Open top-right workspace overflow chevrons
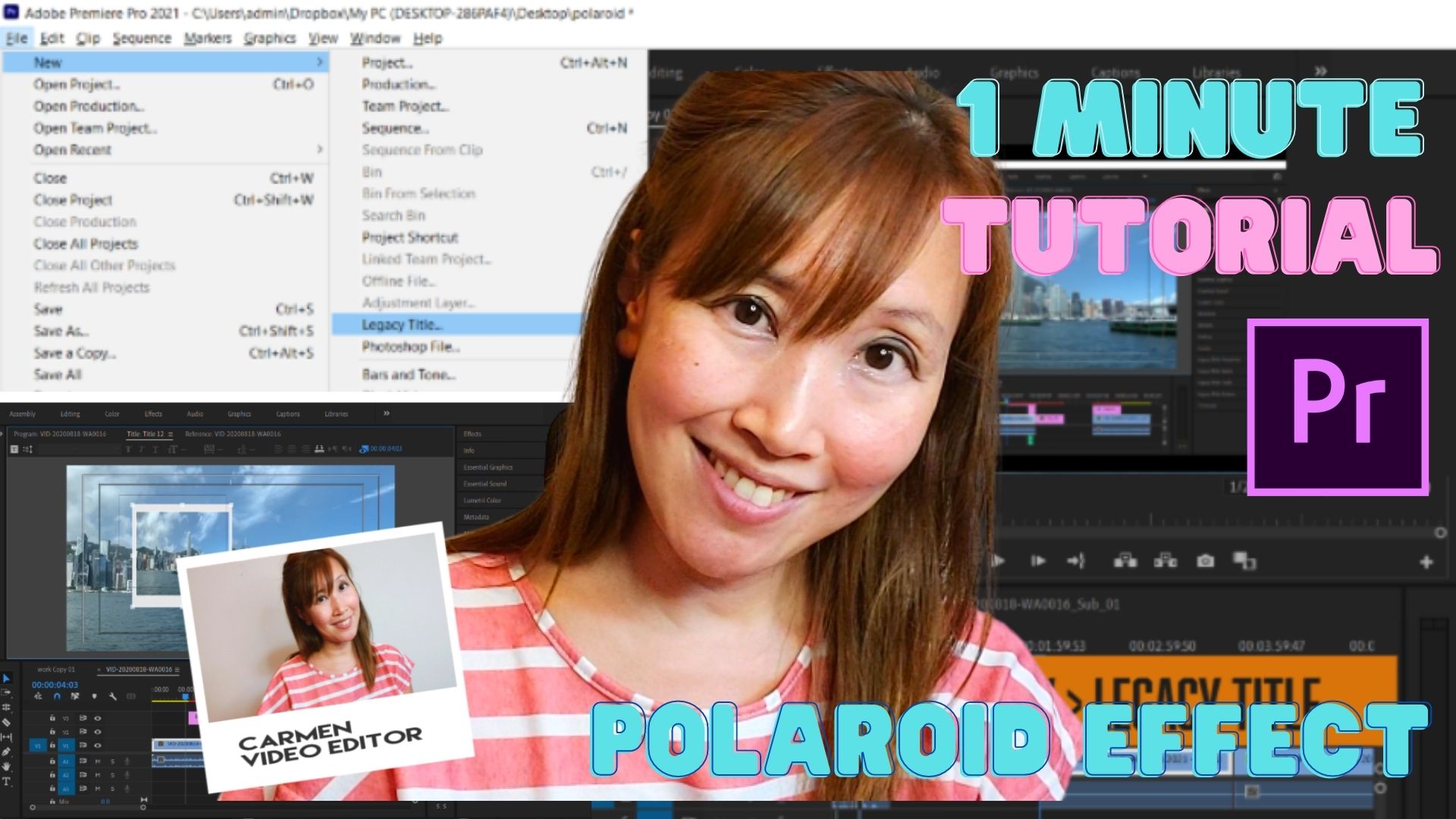The image size is (1456, 819). [1320, 71]
